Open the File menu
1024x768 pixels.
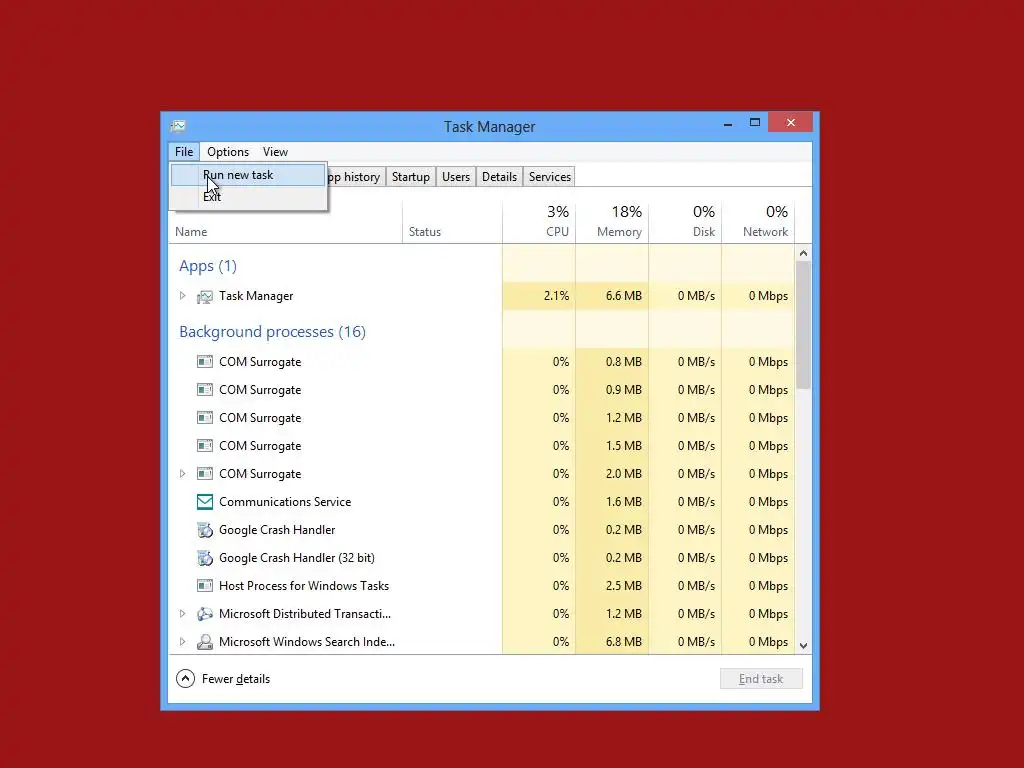[184, 152]
